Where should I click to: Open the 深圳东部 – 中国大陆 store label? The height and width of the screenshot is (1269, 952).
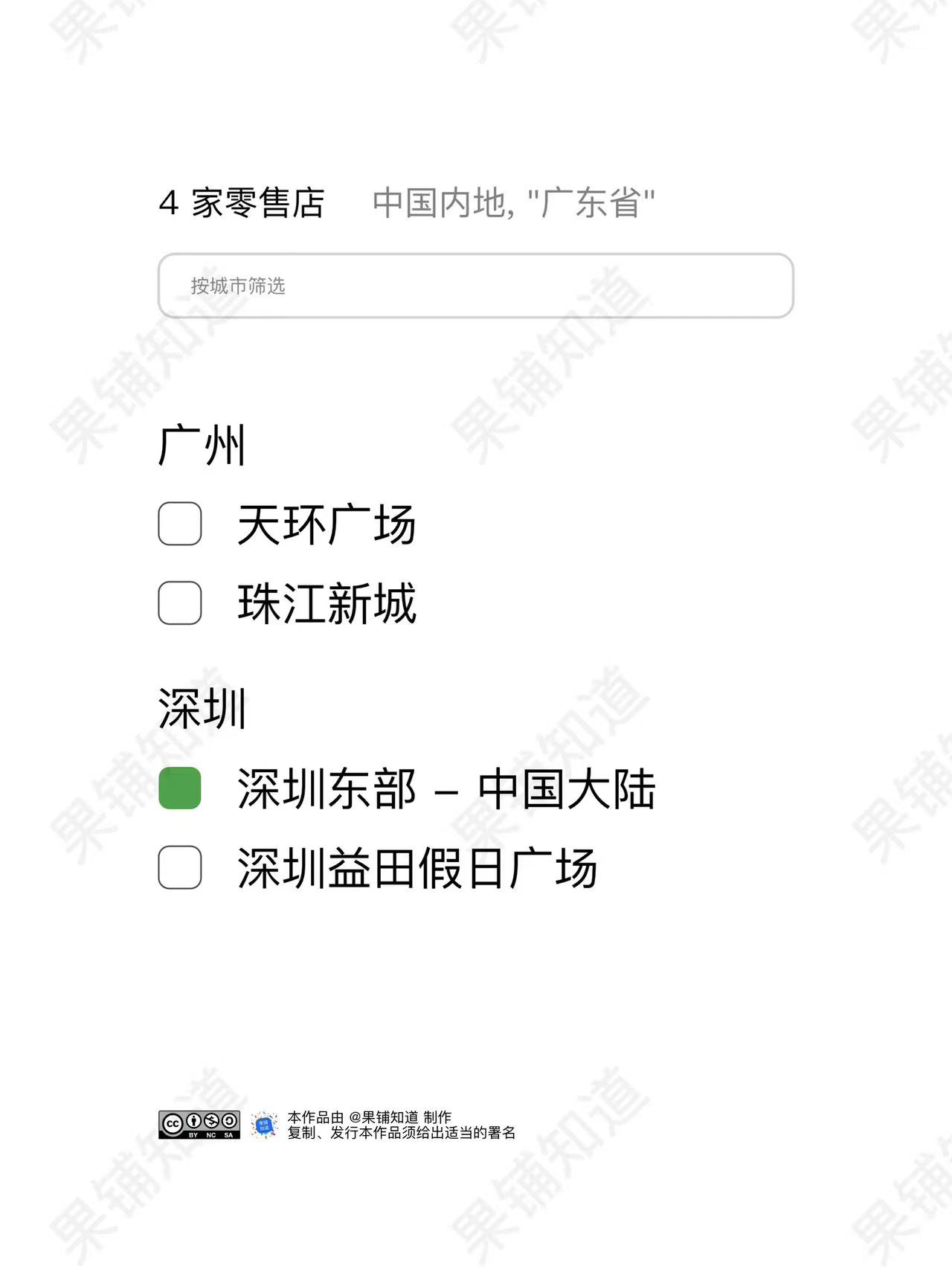446,788
